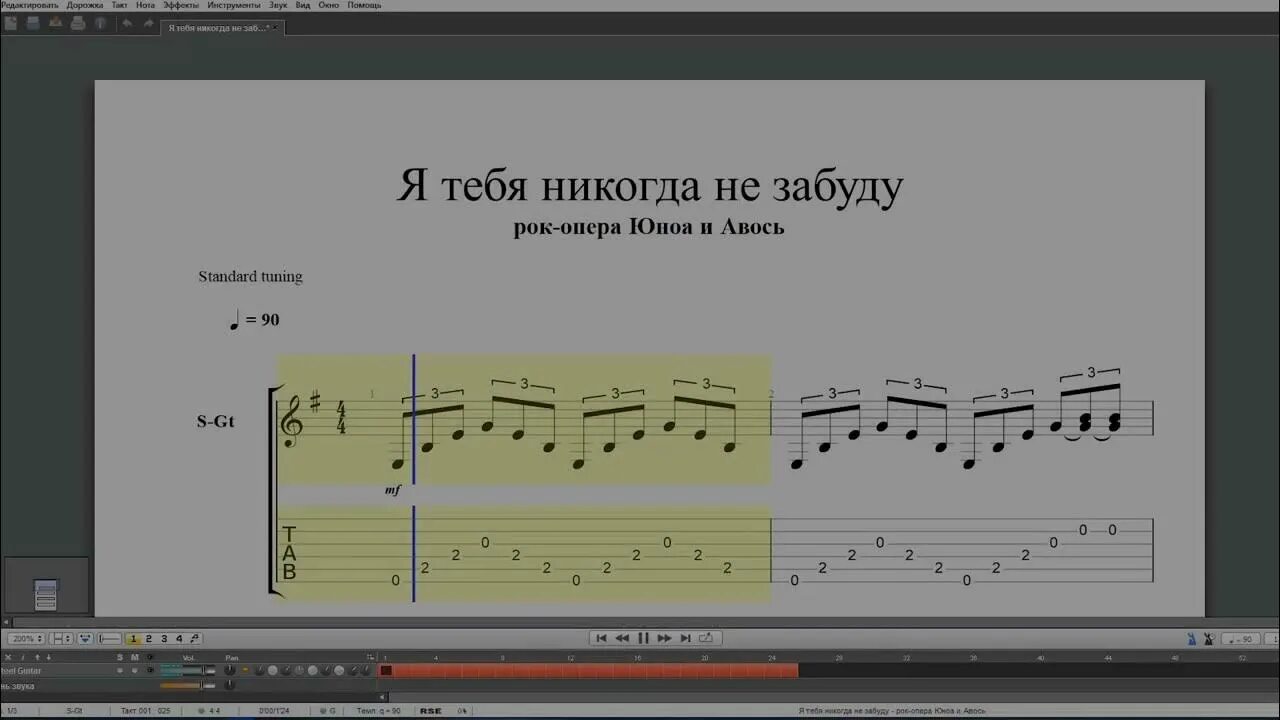Open the Эффекты menu
Image resolution: width=1280 pixels, height=720 pixels.
coord(181,5)
